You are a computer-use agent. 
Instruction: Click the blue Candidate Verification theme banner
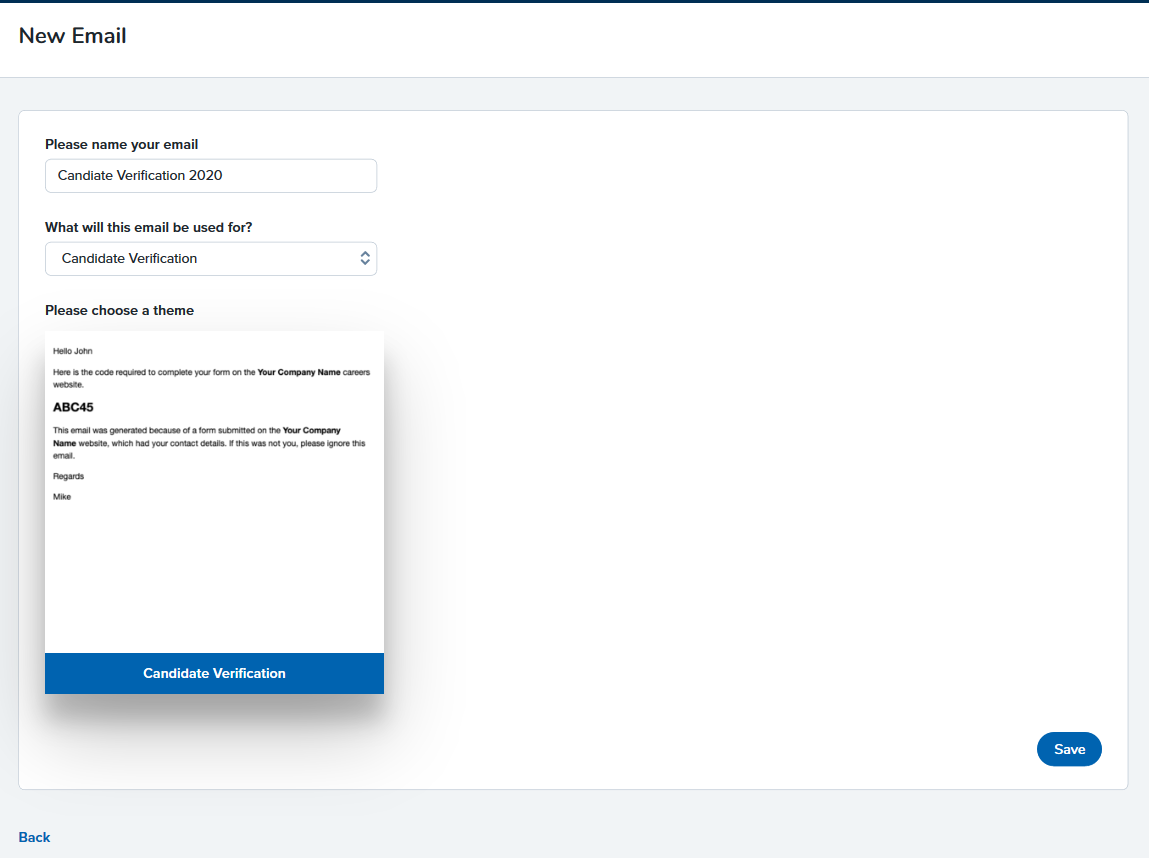tap(214, 674)
